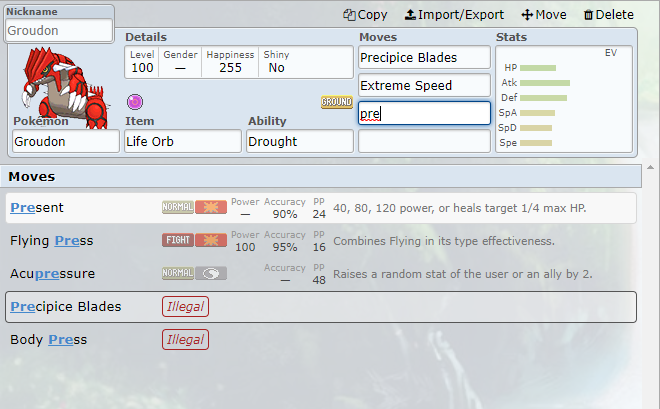Click the Ground type badge

(337, 102)
